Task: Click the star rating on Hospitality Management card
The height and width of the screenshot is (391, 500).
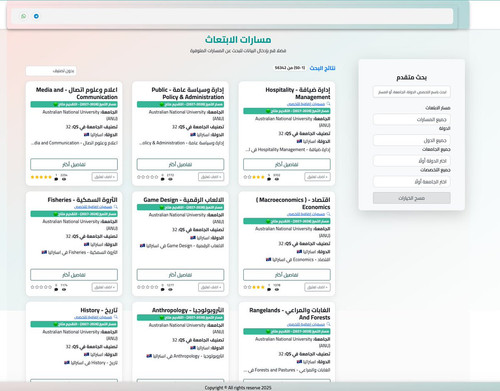Action: tap(254, 177)
